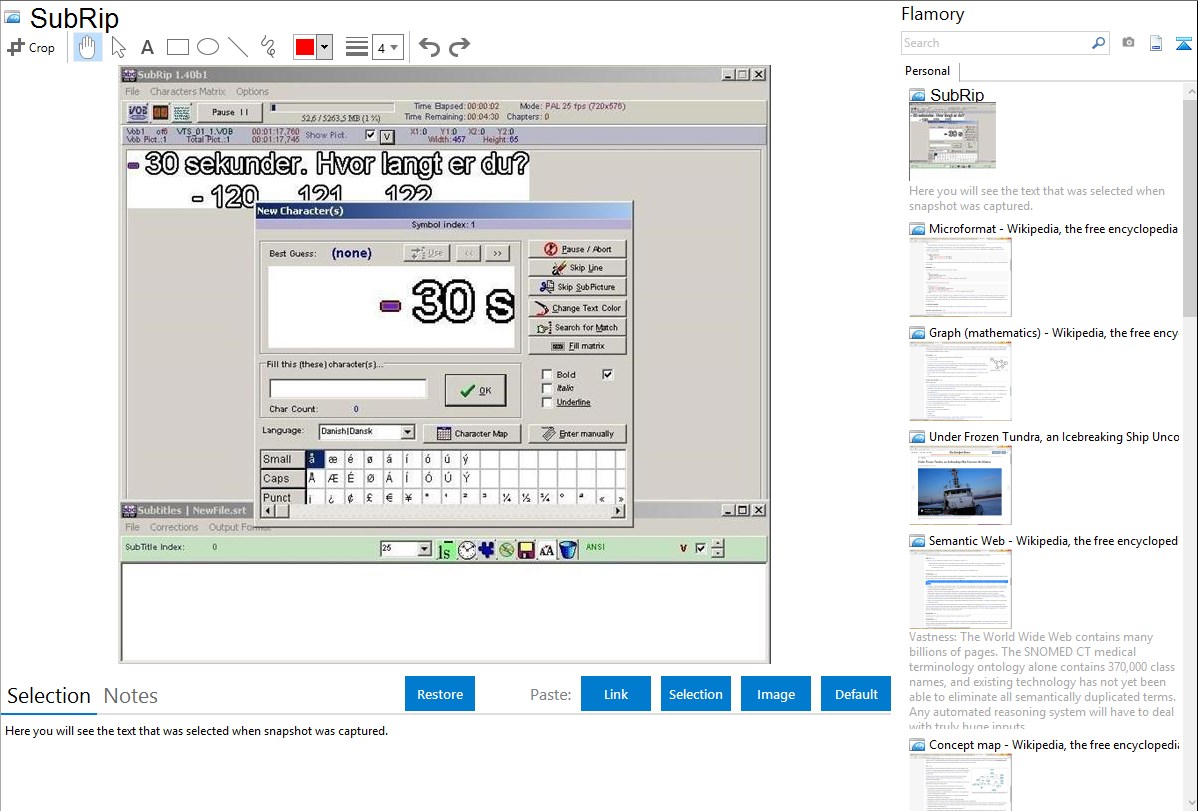Click the blue icon right of the document icon
The image size is (1198, 811).
pos(1183,43)
